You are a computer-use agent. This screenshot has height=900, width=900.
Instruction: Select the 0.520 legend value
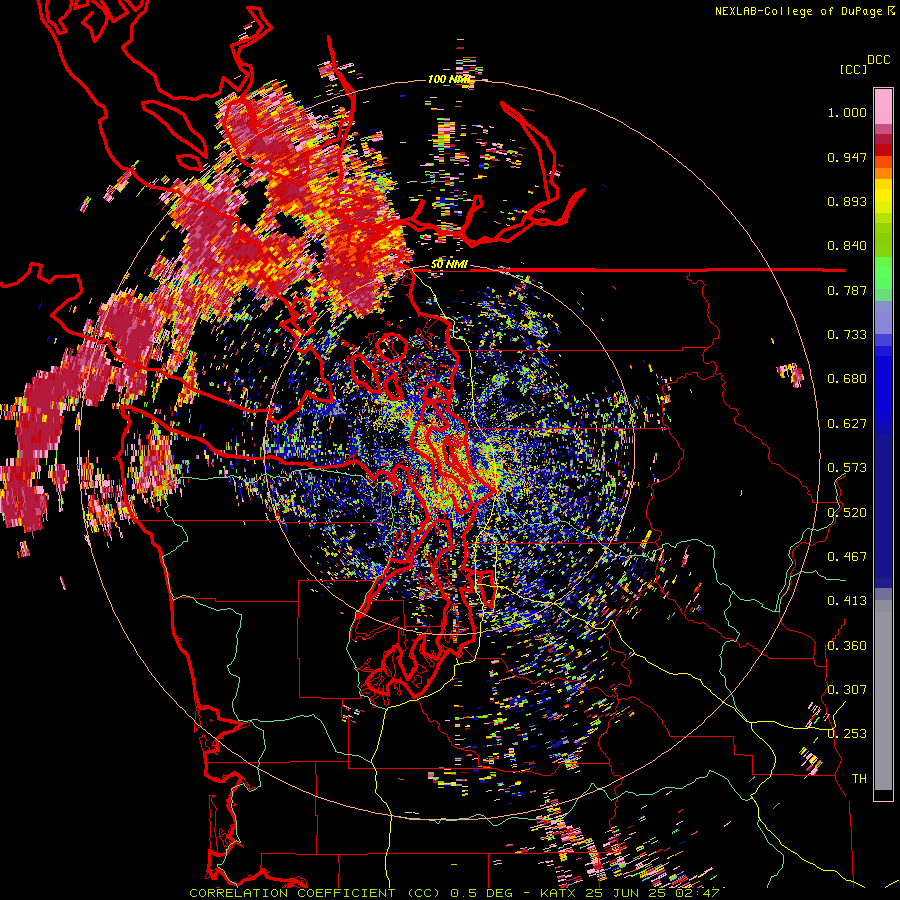click(847, 512)
